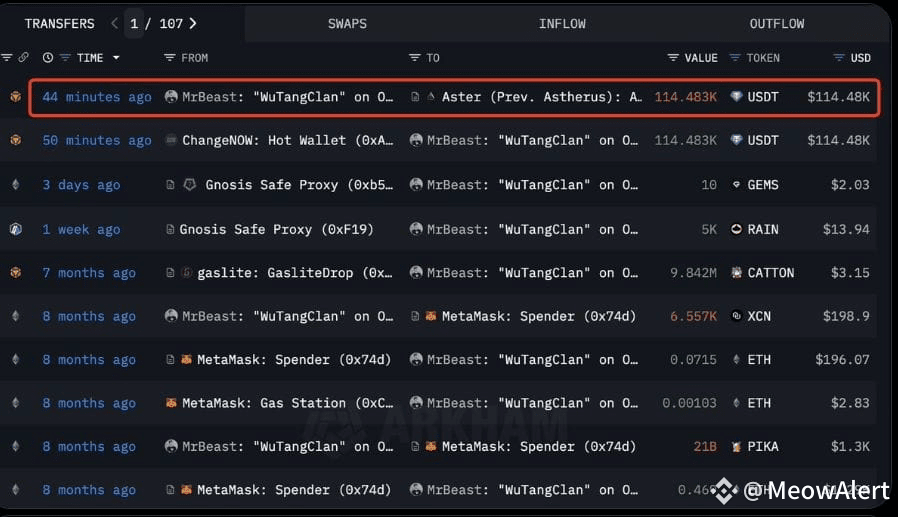The height and width of the screenshot is (517, 898).
Task: Select the 6.557K value cell
Action: pyautogui.click(x=693, y=316)
